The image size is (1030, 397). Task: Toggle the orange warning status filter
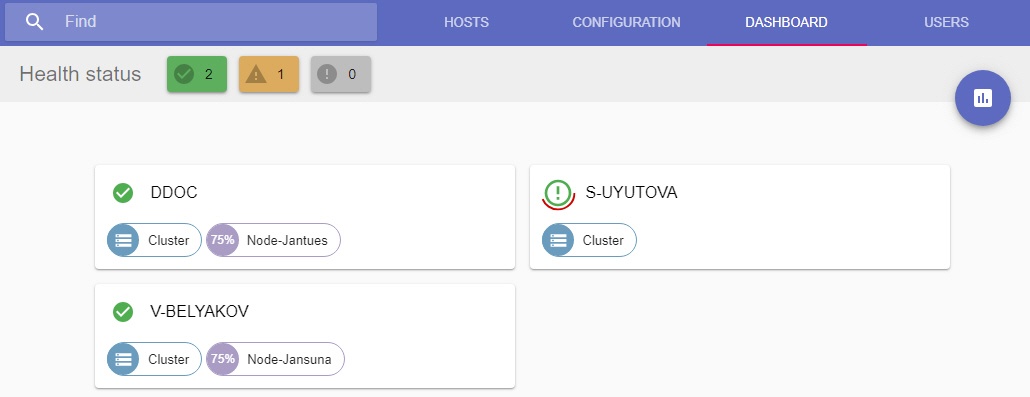pos(269,74)
